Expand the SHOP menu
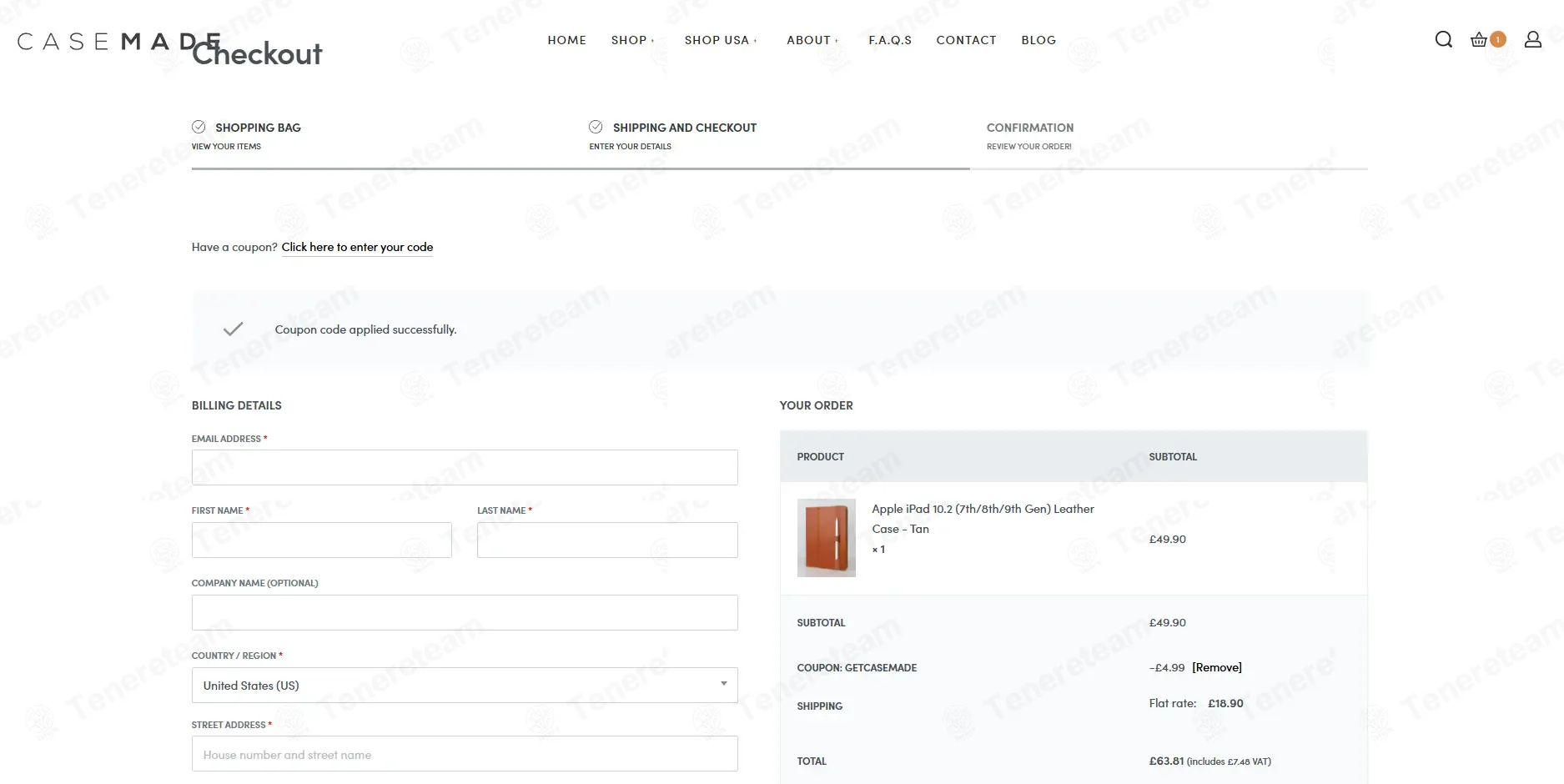1564x784 pixels. point(632,40)
